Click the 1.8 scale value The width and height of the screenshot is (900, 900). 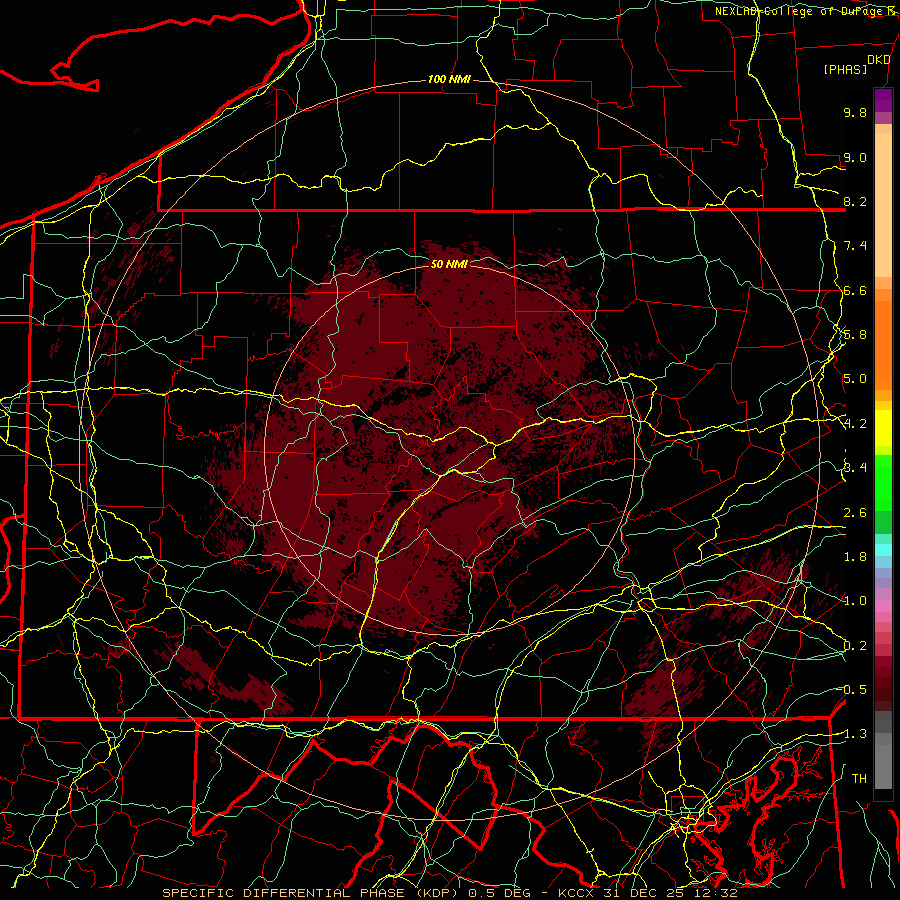click(x=855, y=557)
